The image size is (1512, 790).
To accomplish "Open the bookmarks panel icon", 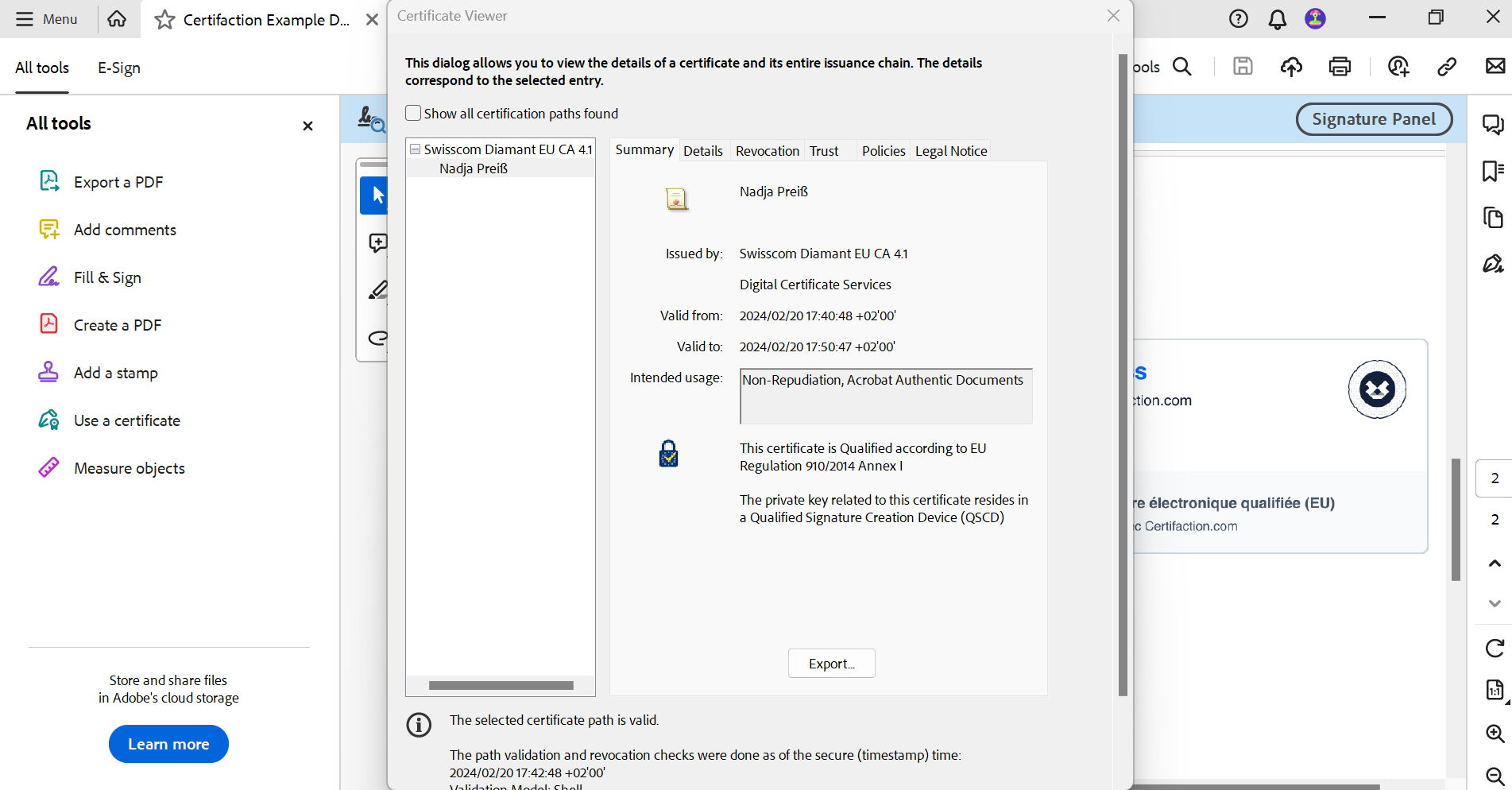I will click(x=1493, y=171).
